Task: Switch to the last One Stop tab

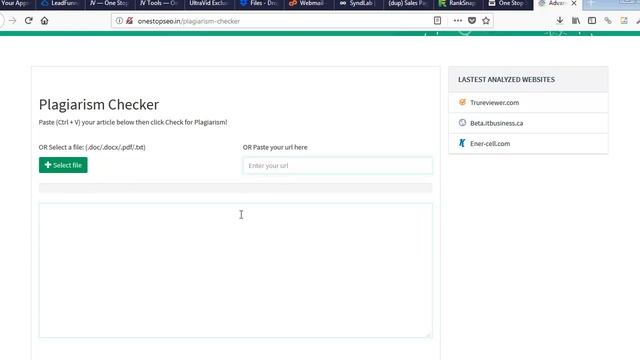Action: coord(508,4)
